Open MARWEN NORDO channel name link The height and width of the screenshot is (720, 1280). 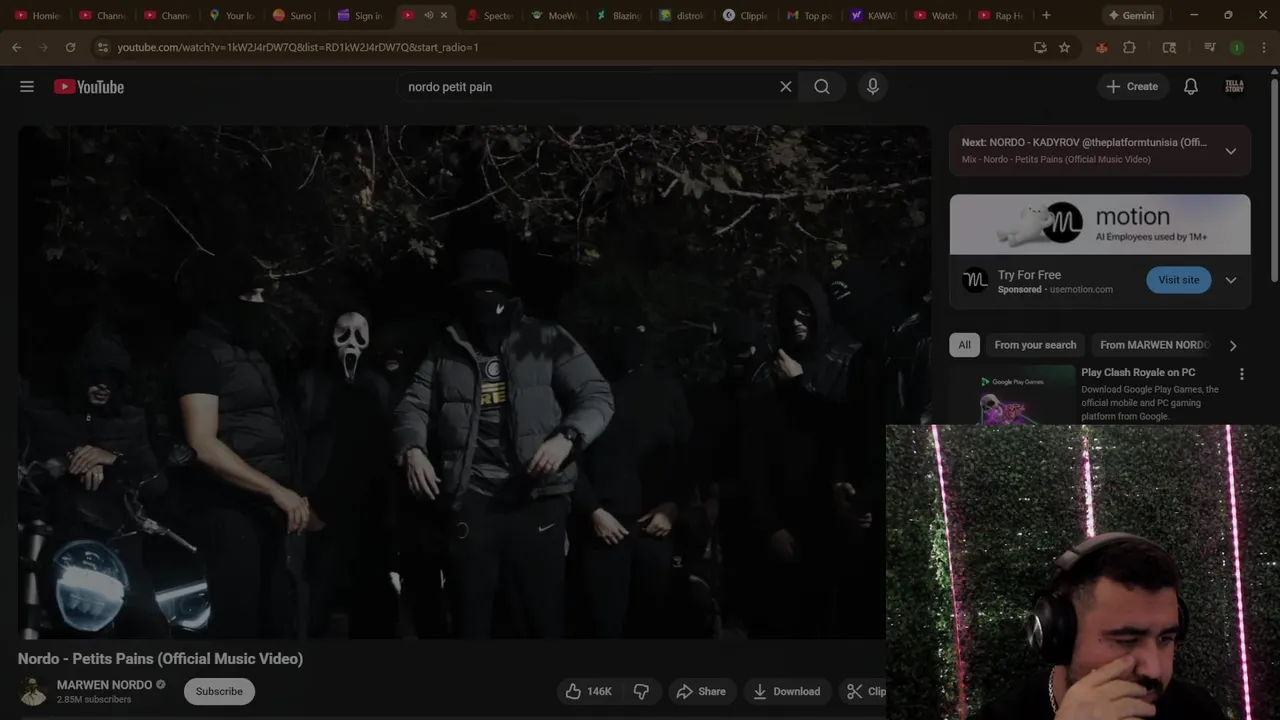(x=105, y=685)
